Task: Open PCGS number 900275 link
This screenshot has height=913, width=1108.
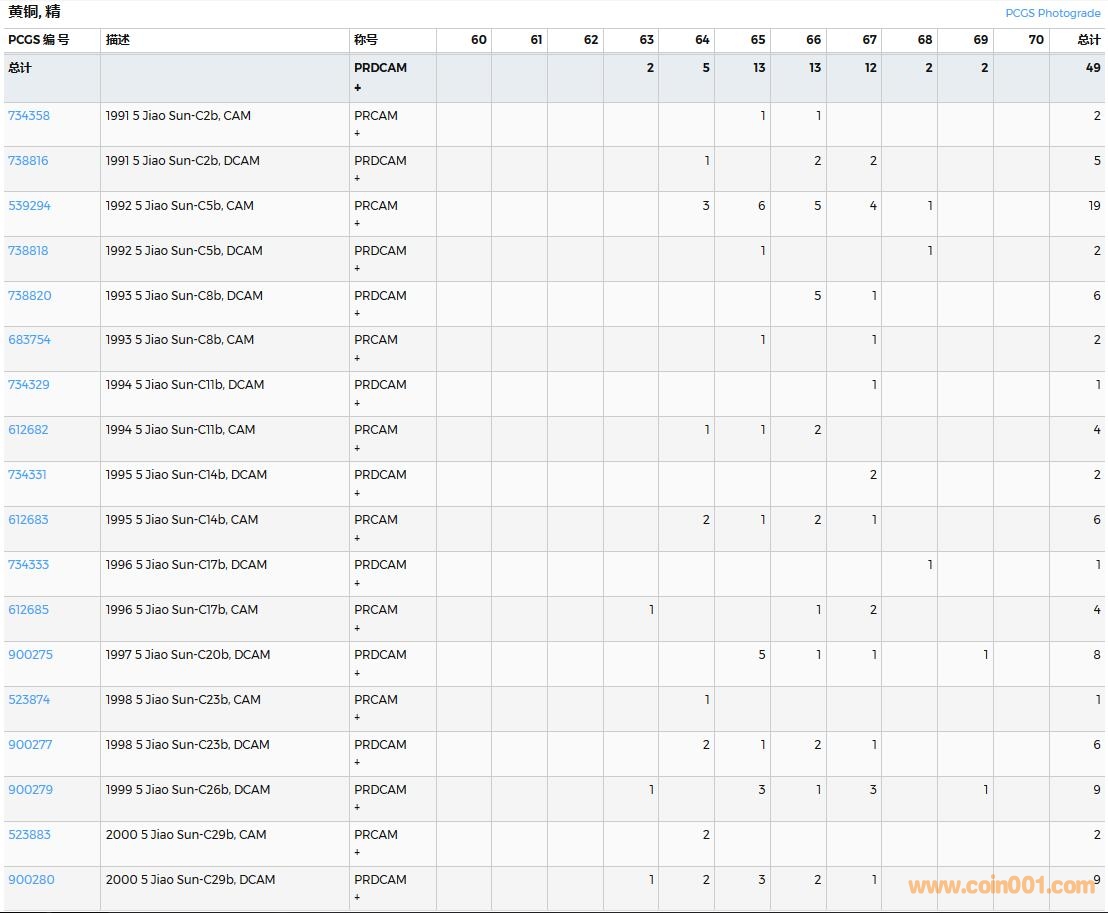Action: click(30, 655)
